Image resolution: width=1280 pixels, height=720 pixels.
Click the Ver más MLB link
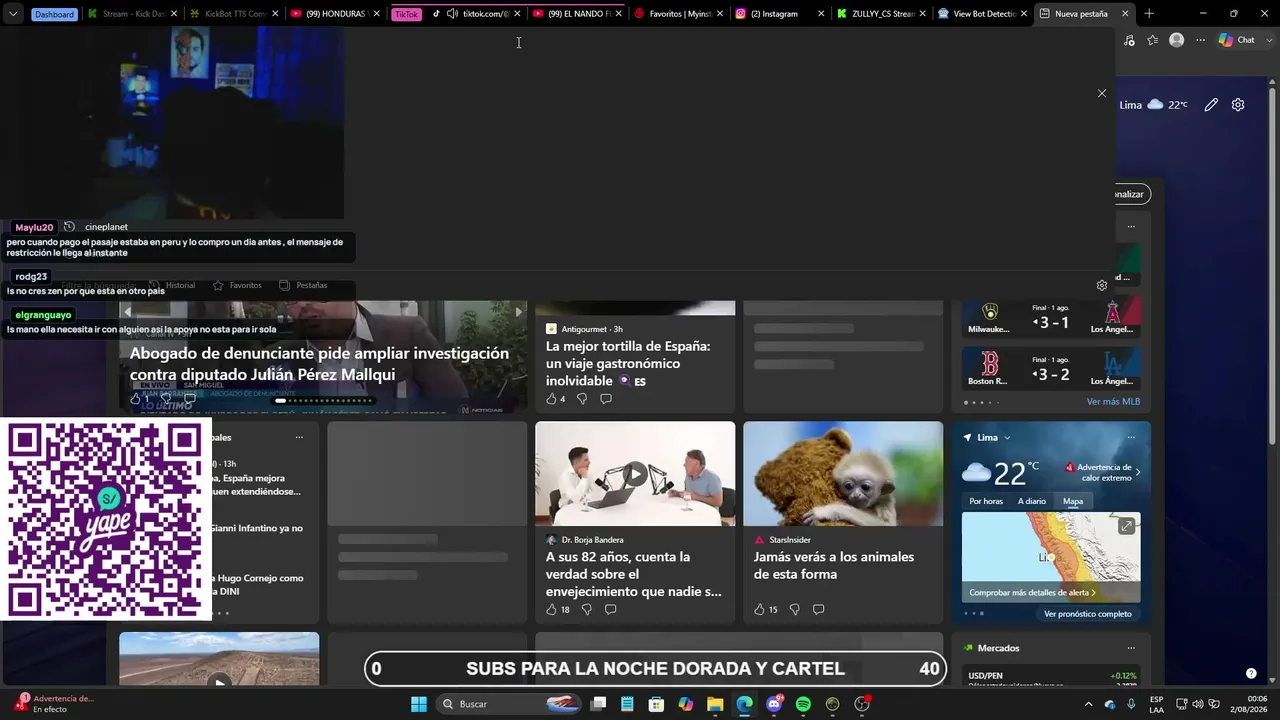click(x=1113, y=402)
